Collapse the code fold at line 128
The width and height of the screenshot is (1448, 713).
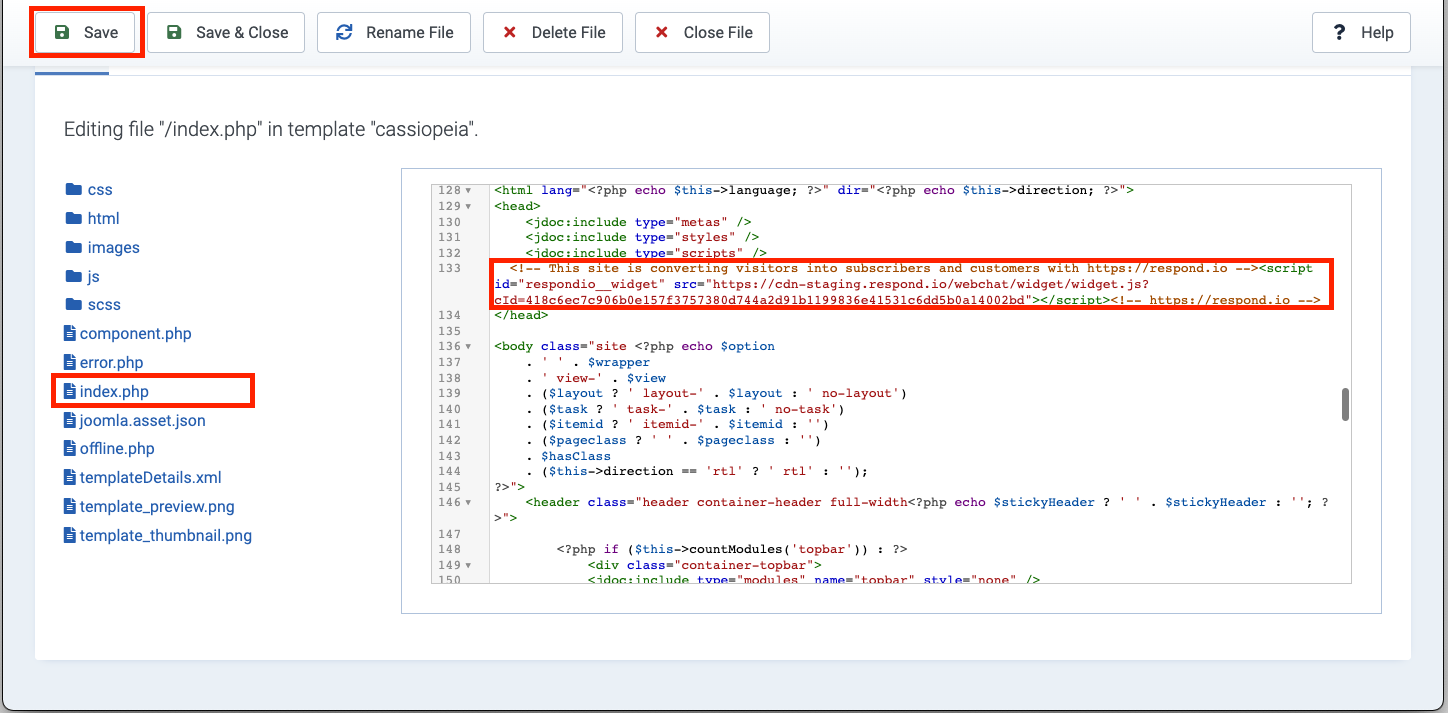click(469, 191)
